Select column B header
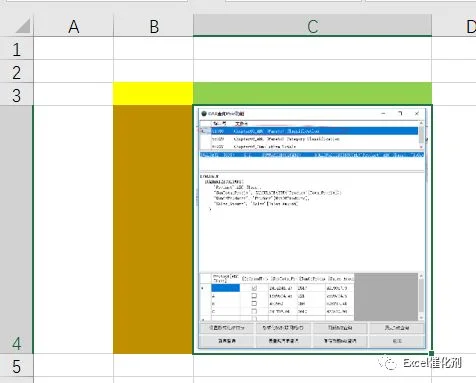The width and height of the screenshot is (476, 383). point(153,26)
